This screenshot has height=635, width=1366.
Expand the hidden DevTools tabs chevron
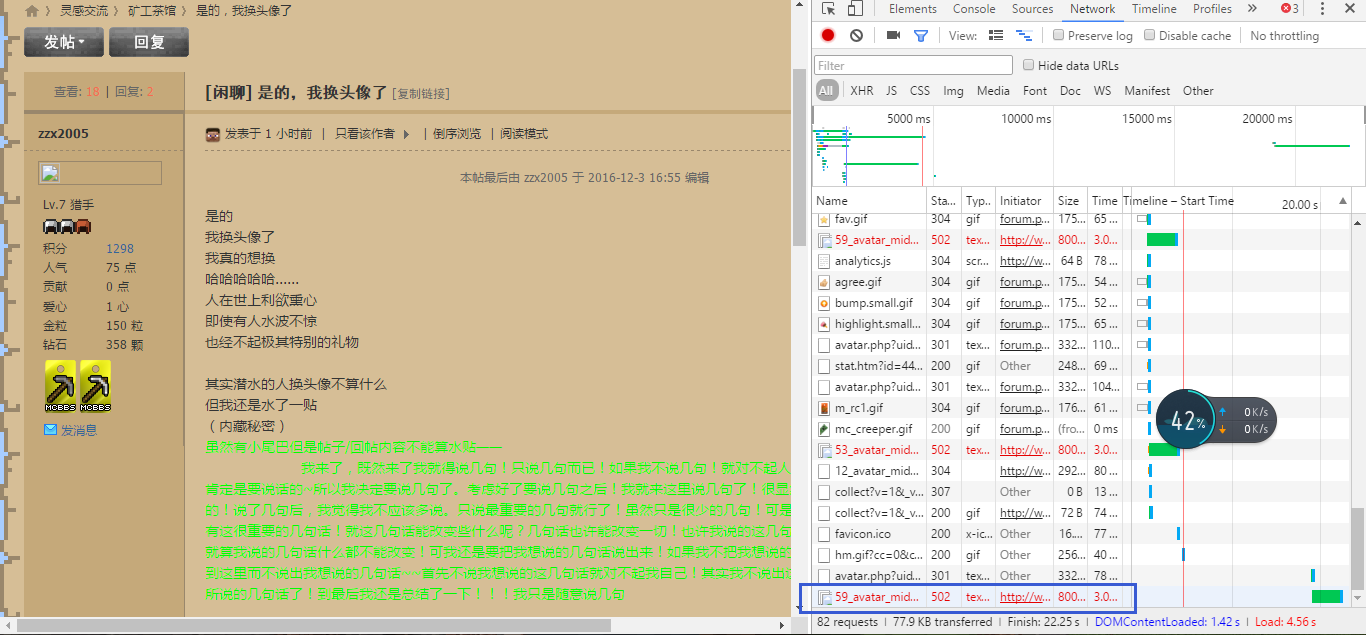[1252, 9]
